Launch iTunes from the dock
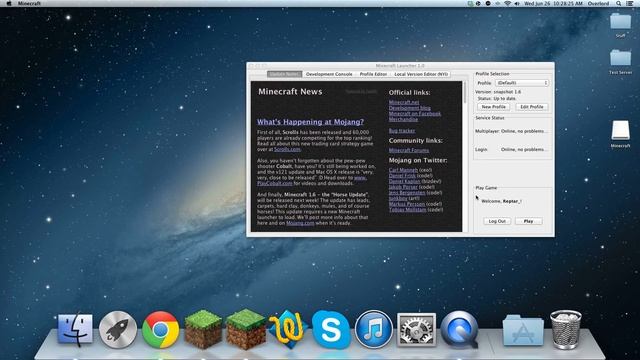 [x=373, y=329]
